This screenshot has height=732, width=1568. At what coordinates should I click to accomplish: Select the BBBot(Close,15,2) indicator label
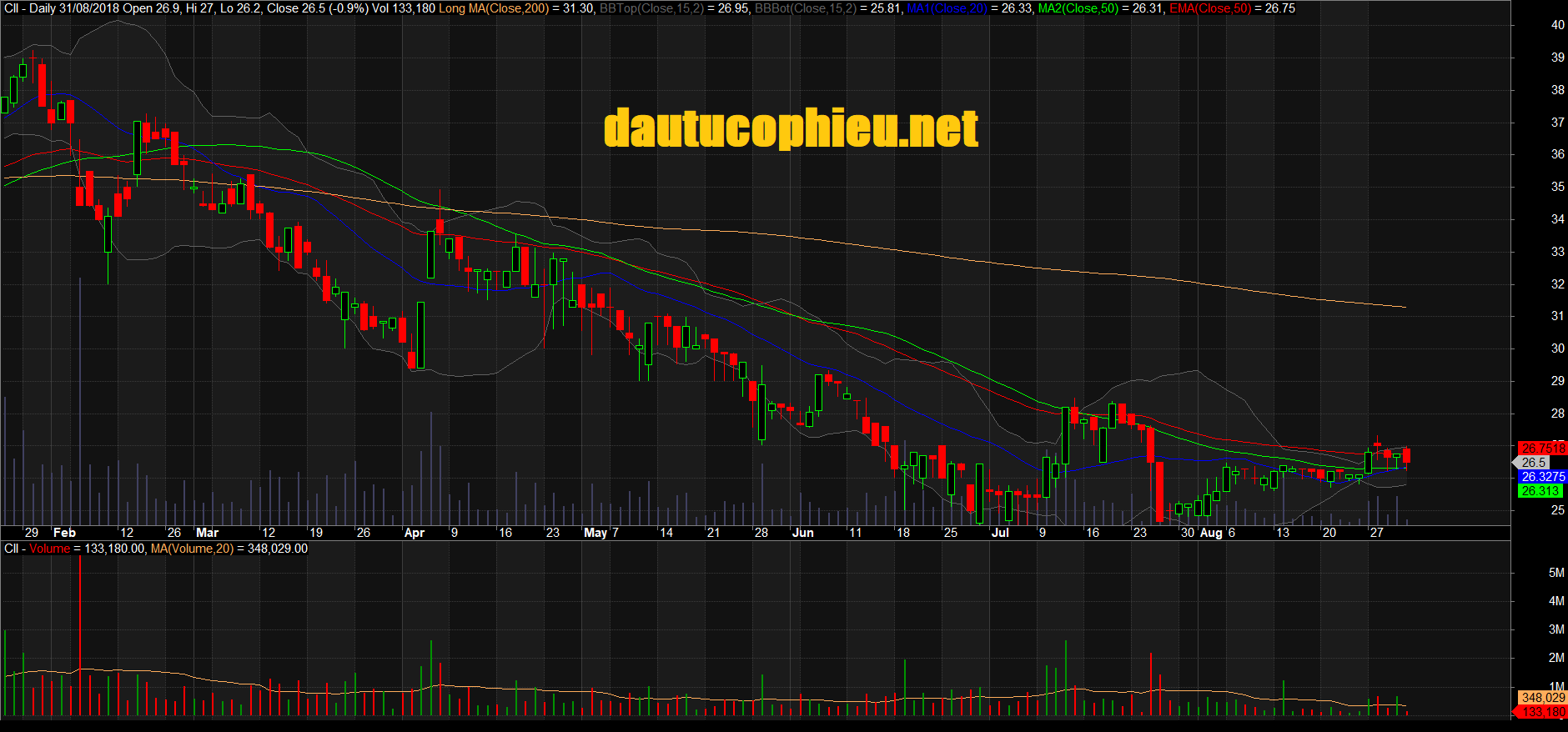(806, 8)
